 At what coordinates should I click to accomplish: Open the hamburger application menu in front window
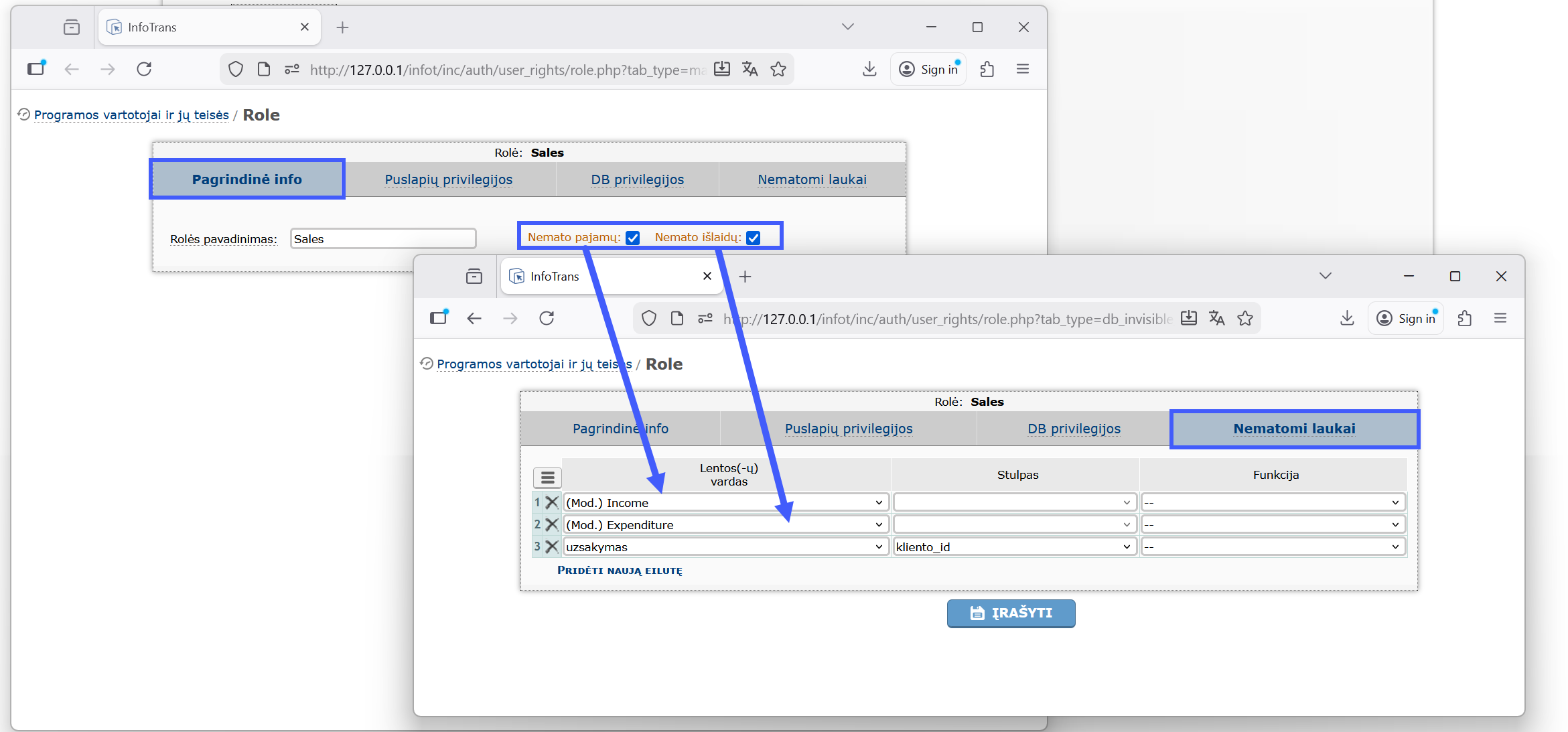coord(1500,318)
